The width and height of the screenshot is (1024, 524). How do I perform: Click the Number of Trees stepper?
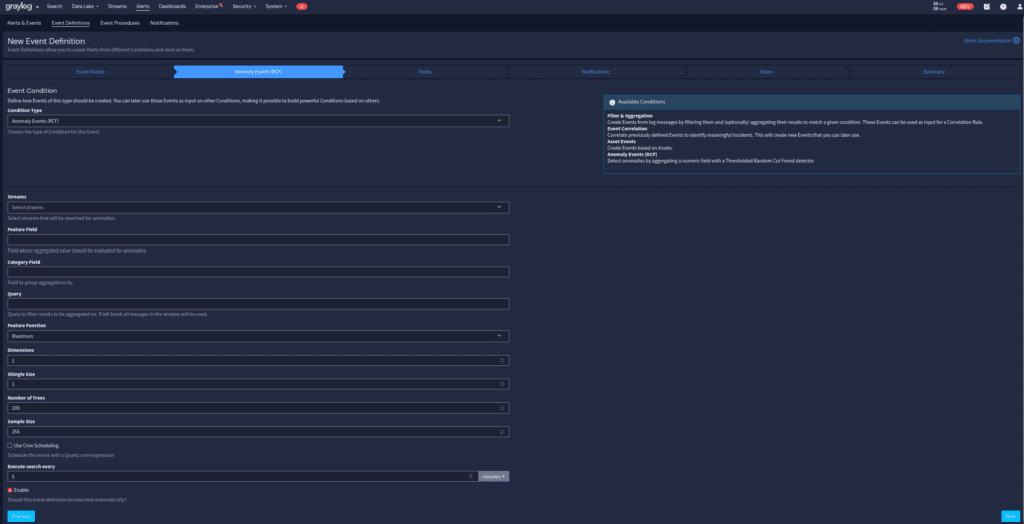(x=500, y=408)
